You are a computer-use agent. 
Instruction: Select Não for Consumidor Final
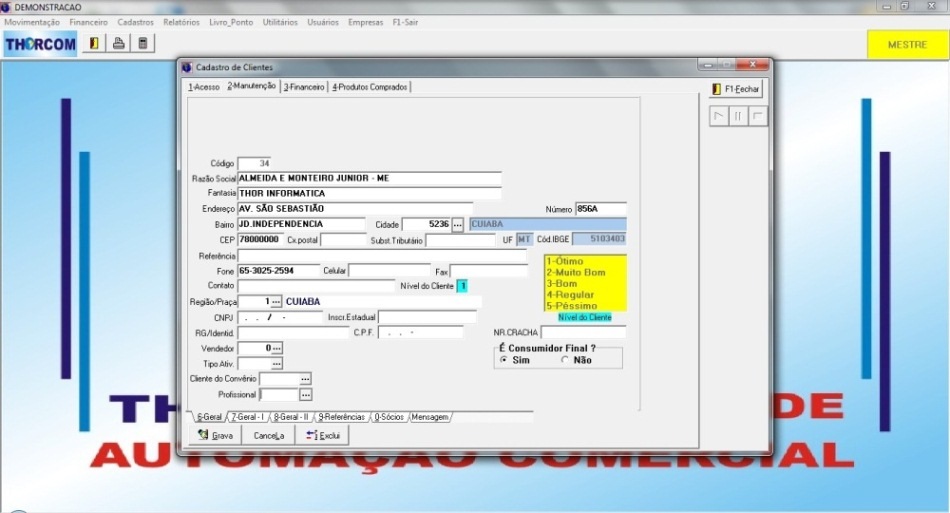(565, 360)
